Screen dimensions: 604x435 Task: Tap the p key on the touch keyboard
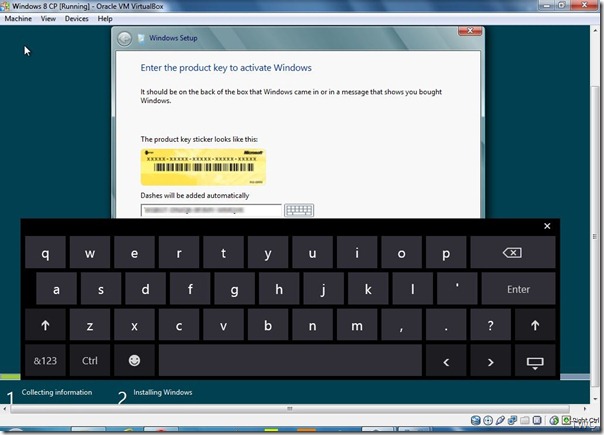click(x=446, y=253)
